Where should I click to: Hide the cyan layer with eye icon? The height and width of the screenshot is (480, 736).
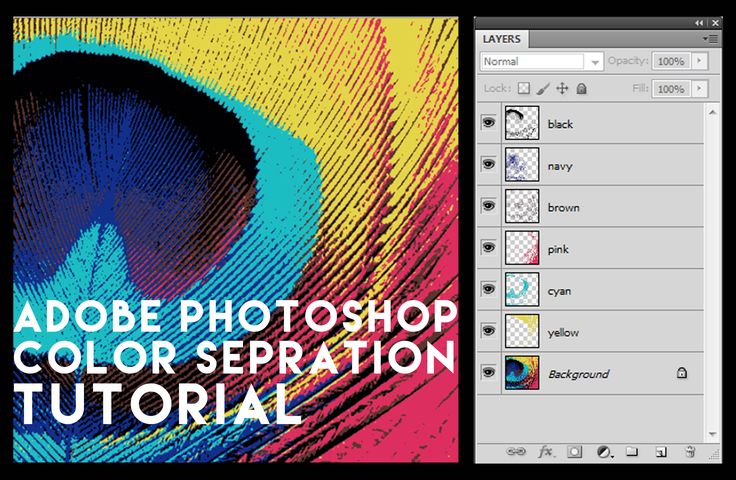coord(489,289)
